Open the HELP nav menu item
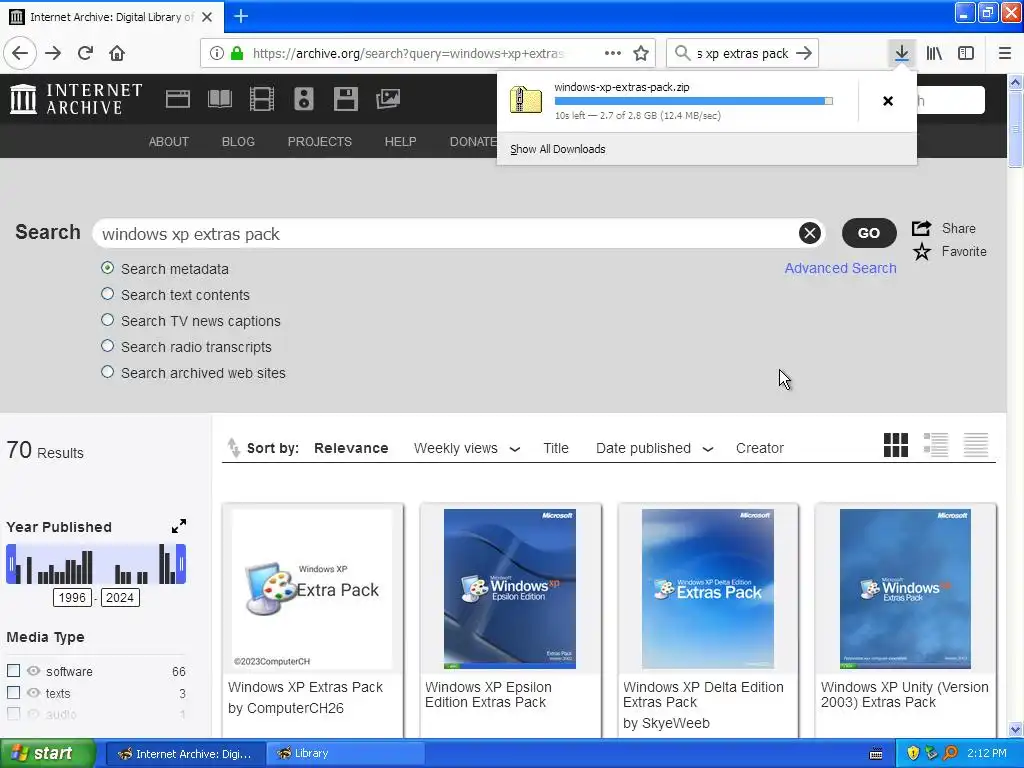Viewport: 1024px width, 768px height. 400,142
